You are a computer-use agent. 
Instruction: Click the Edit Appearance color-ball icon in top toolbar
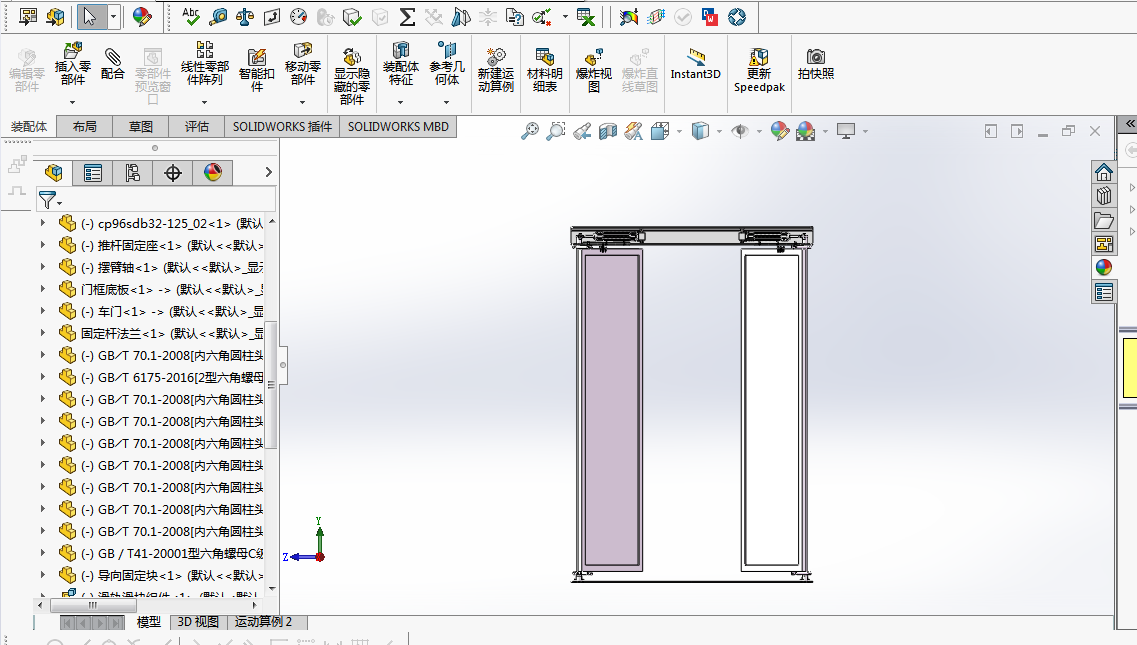point(142,17)
